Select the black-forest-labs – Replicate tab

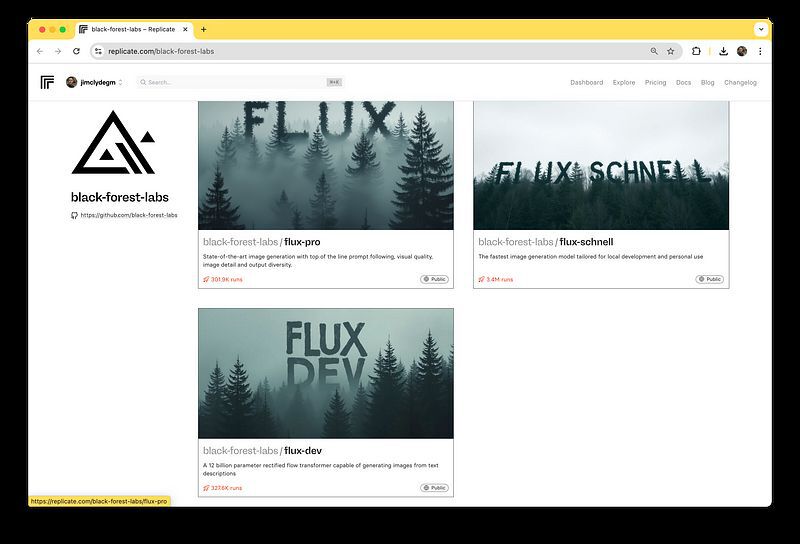(x=134, y=30)
